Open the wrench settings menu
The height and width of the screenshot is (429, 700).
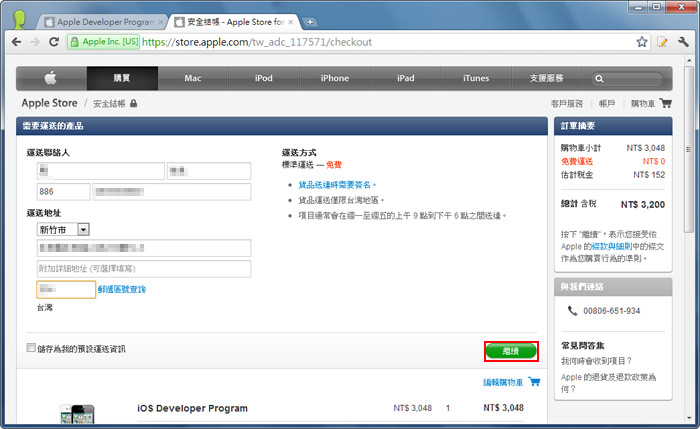pos(683,42)
